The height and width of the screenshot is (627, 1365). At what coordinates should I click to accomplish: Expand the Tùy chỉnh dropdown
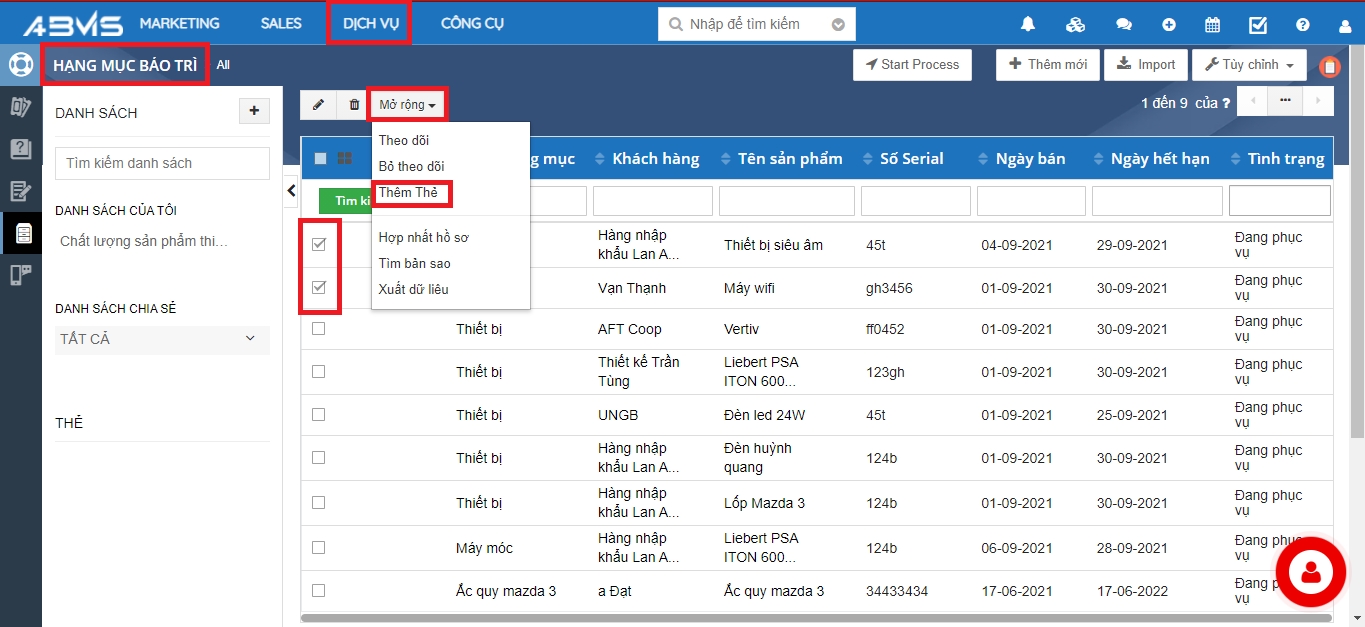pos(1249,65)
